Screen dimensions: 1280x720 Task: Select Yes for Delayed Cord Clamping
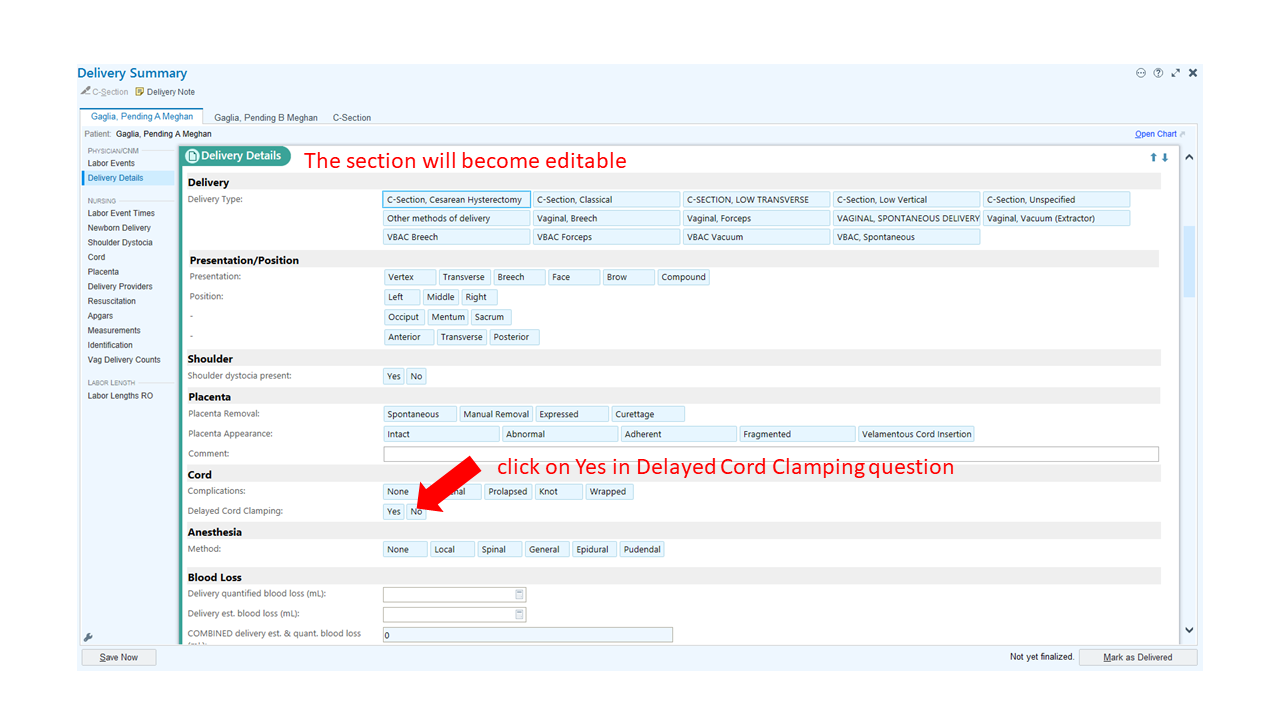(x=394, y=511)
